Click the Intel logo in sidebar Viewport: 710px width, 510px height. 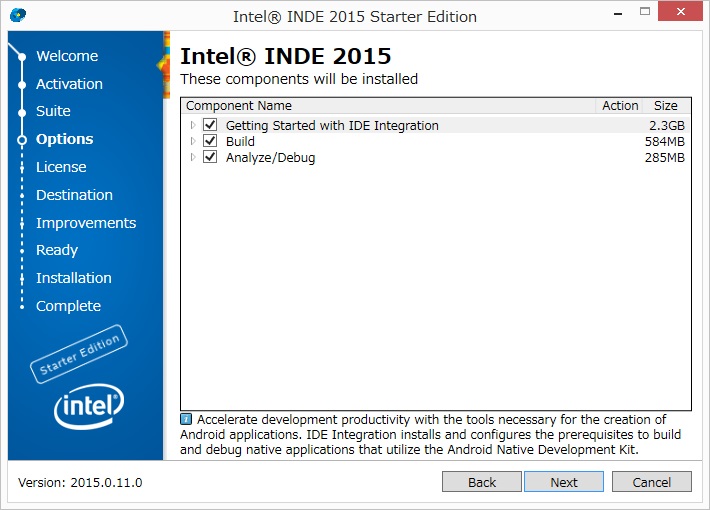(87, 404)
